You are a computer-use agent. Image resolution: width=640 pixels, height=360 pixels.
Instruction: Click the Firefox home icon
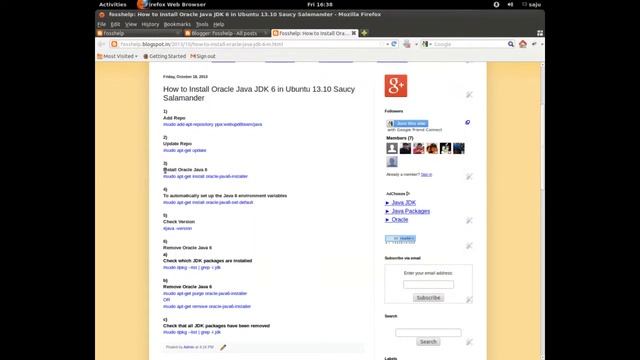tap(523, 44)
